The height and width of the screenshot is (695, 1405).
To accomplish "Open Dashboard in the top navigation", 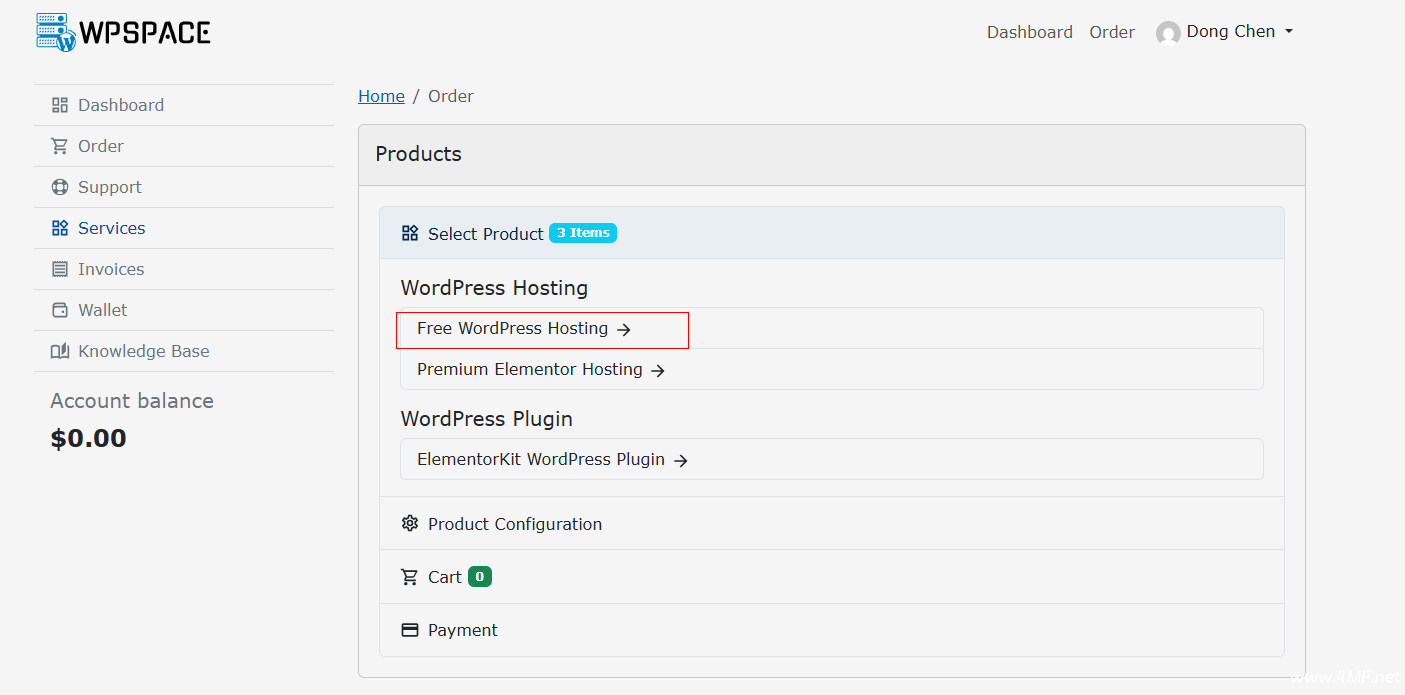I will pos(1029,32).
